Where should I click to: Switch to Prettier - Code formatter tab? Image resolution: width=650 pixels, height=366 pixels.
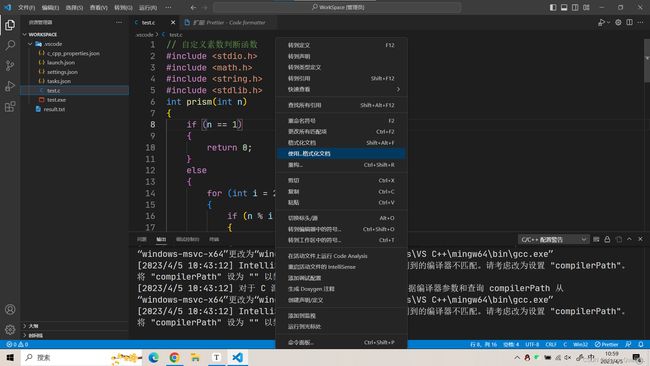coord(229,22)
